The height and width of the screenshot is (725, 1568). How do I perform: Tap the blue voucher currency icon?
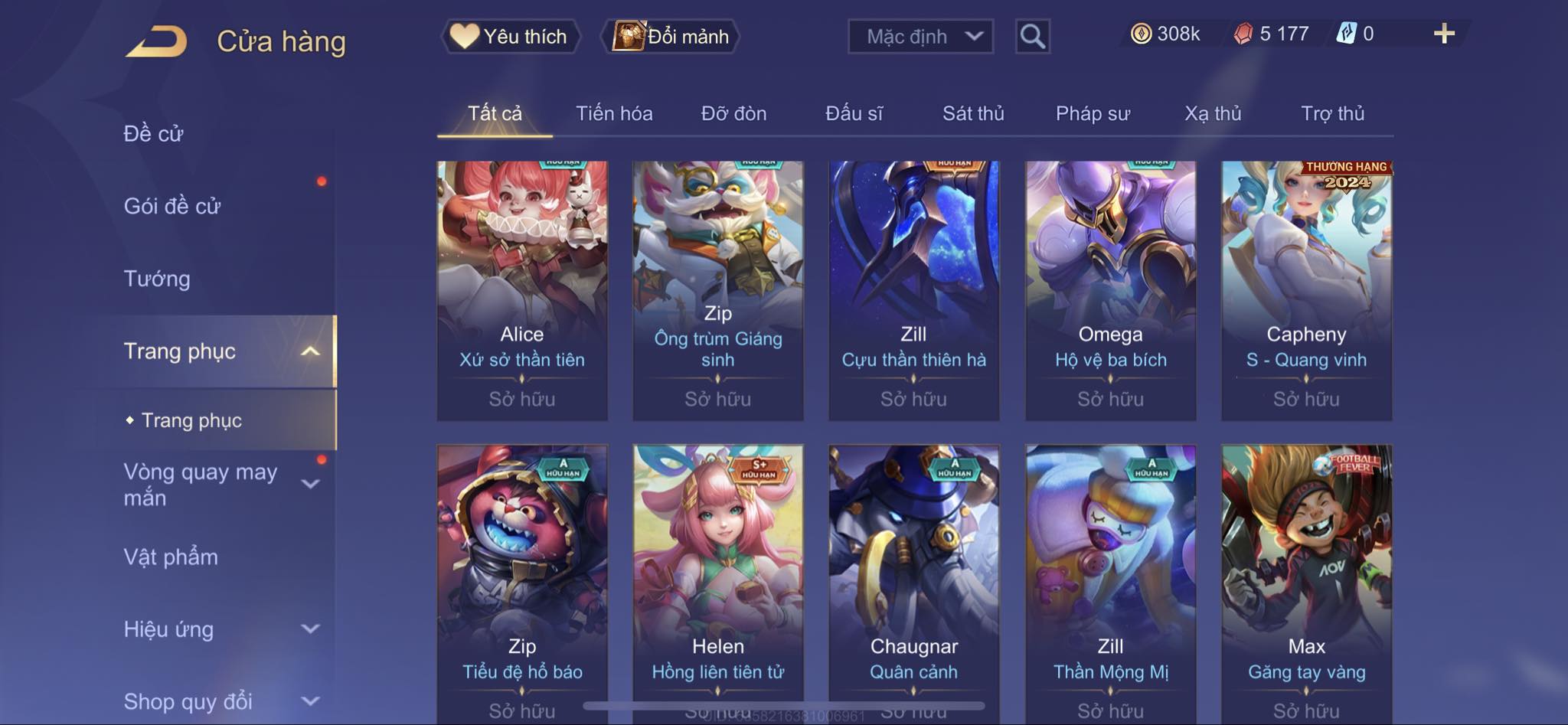(x=1346, y=34)
